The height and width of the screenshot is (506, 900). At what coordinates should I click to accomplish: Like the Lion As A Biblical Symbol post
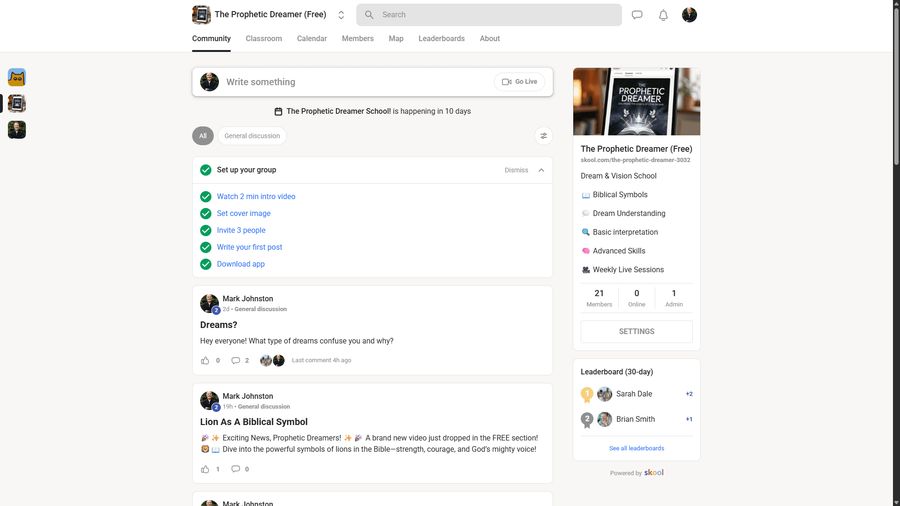tap(205, 469)
